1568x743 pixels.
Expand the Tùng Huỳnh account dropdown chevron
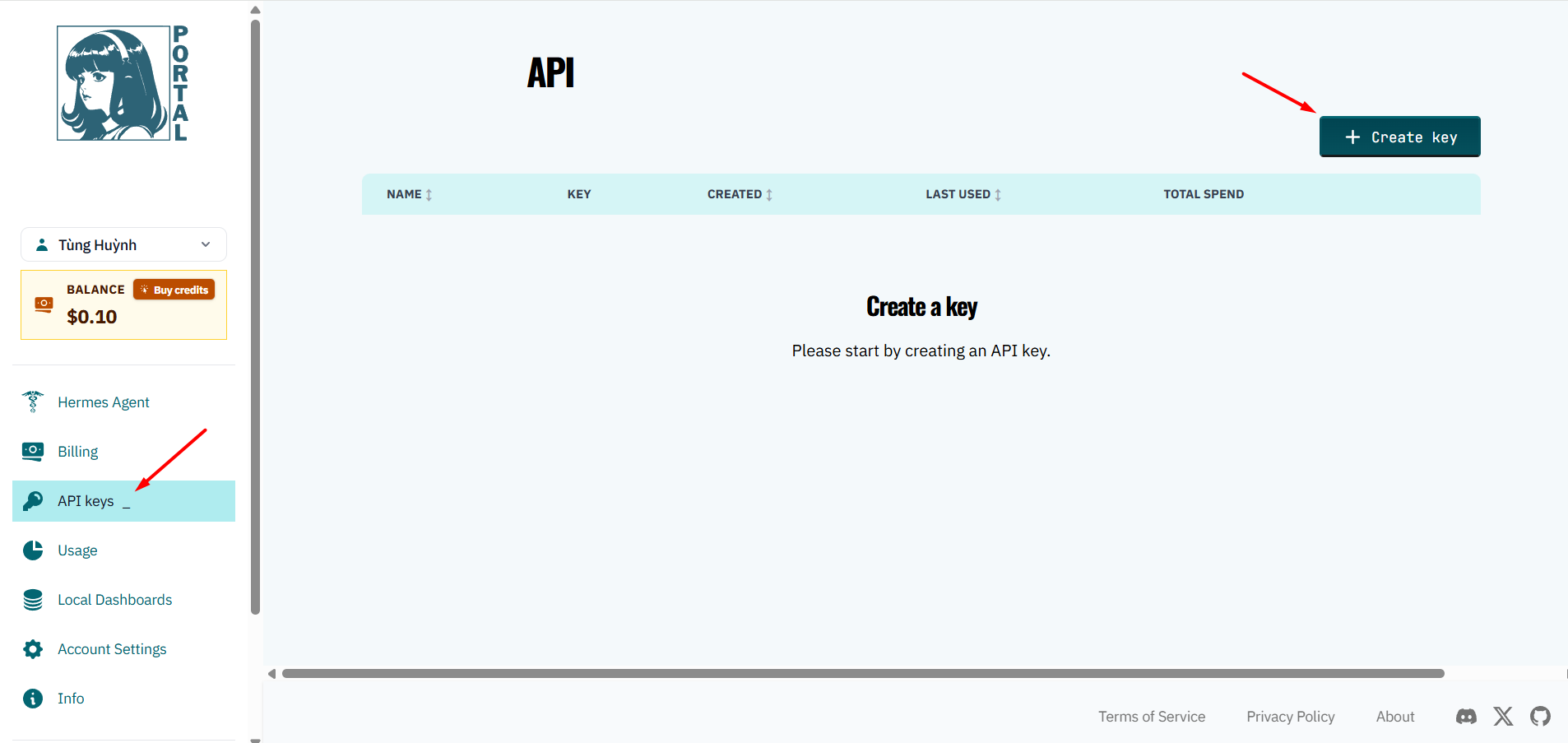click(206, 244)
